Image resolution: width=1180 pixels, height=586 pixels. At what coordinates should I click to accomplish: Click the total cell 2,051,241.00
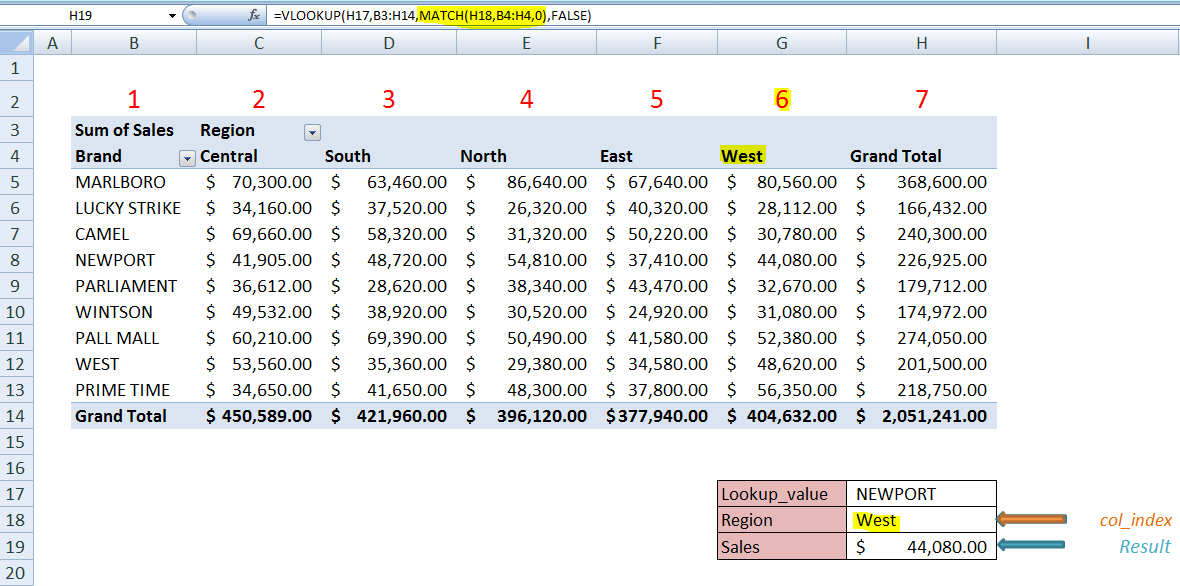922,416
